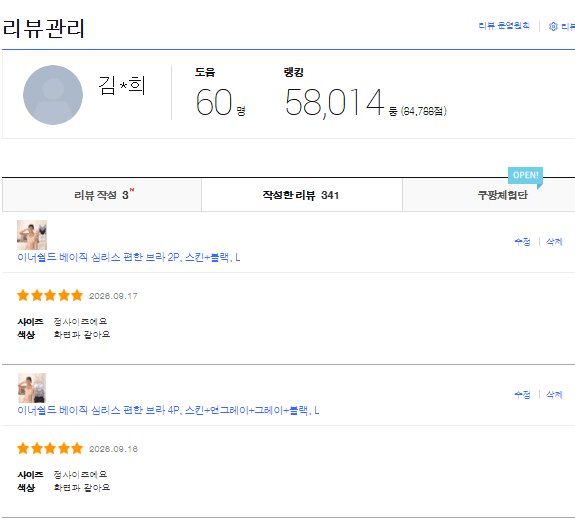Screen dimensions: 575x526
Task: Click the 김*희 user name
Action: tap(122, 85)
